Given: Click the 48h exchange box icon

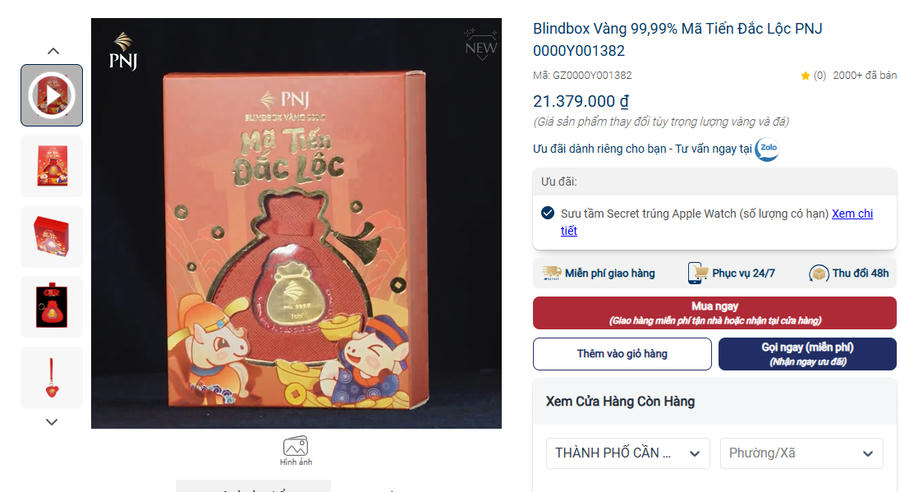Looking at the screenshot, I should (818, 274).
